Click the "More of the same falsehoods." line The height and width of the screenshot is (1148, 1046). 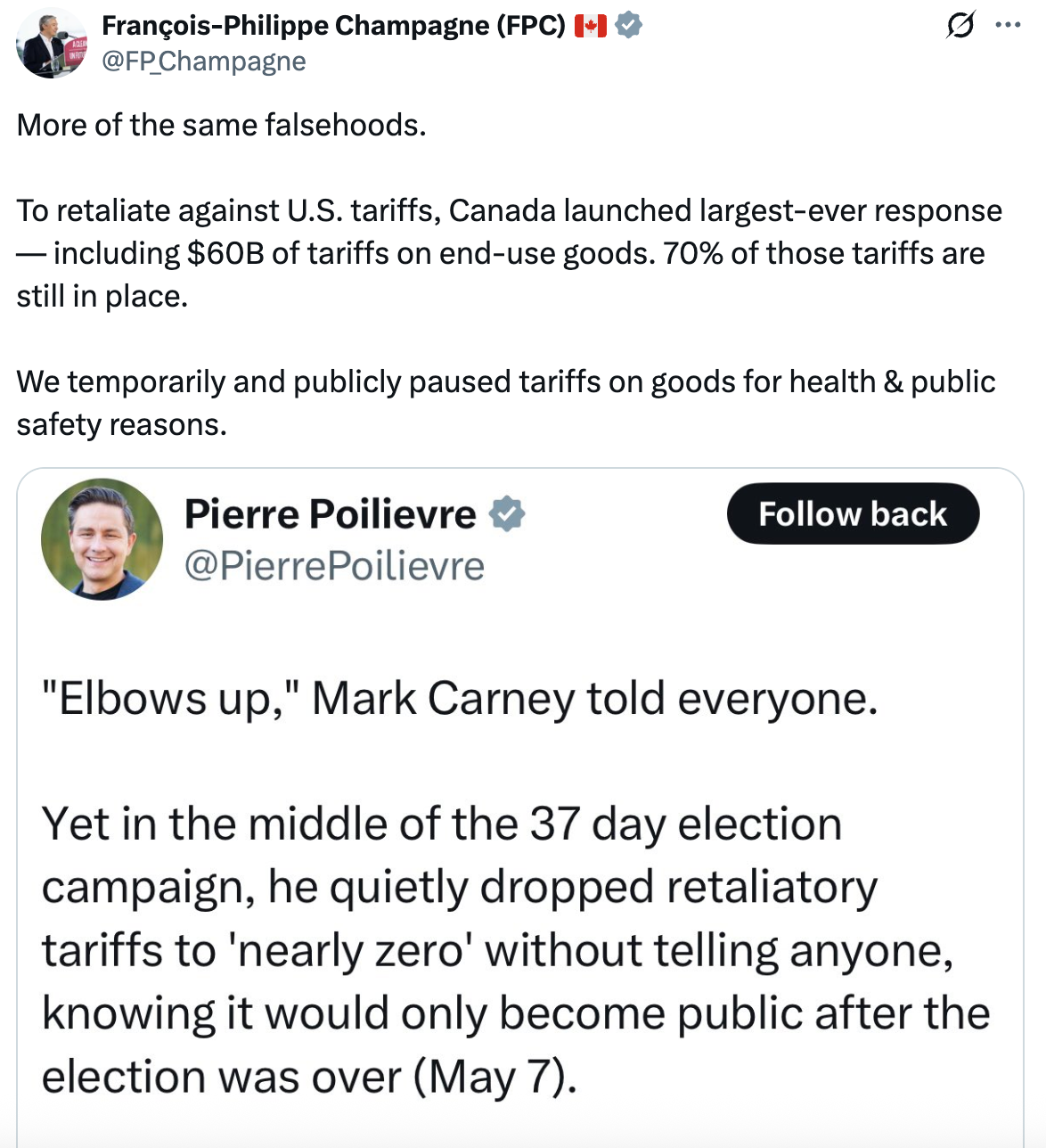221,125
